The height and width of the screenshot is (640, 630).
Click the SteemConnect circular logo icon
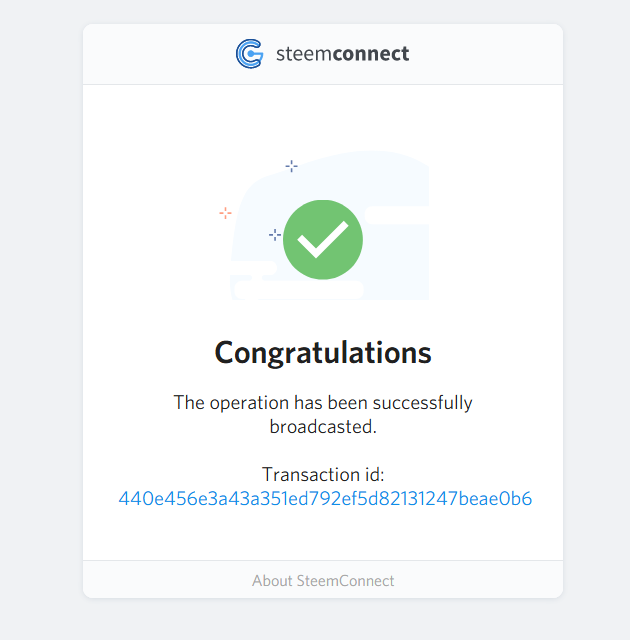249,53
